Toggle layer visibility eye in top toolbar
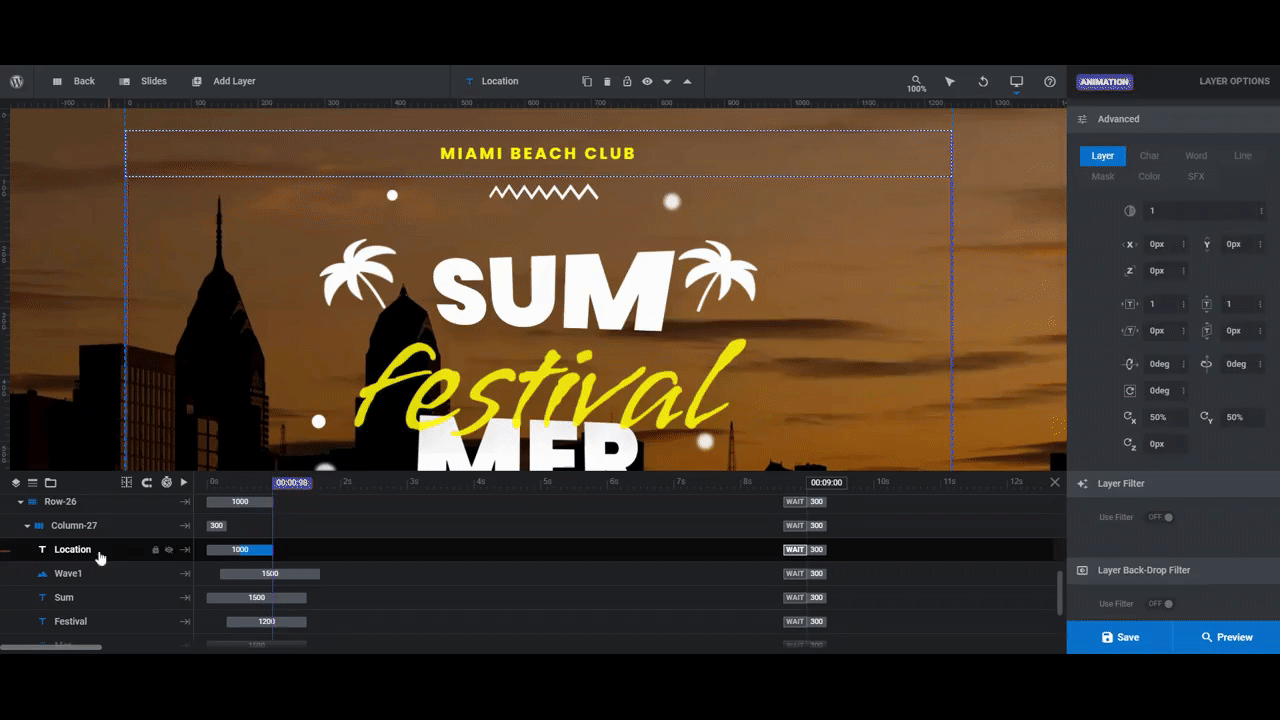Screen dimensions: 1280x720 pos(647,81)
